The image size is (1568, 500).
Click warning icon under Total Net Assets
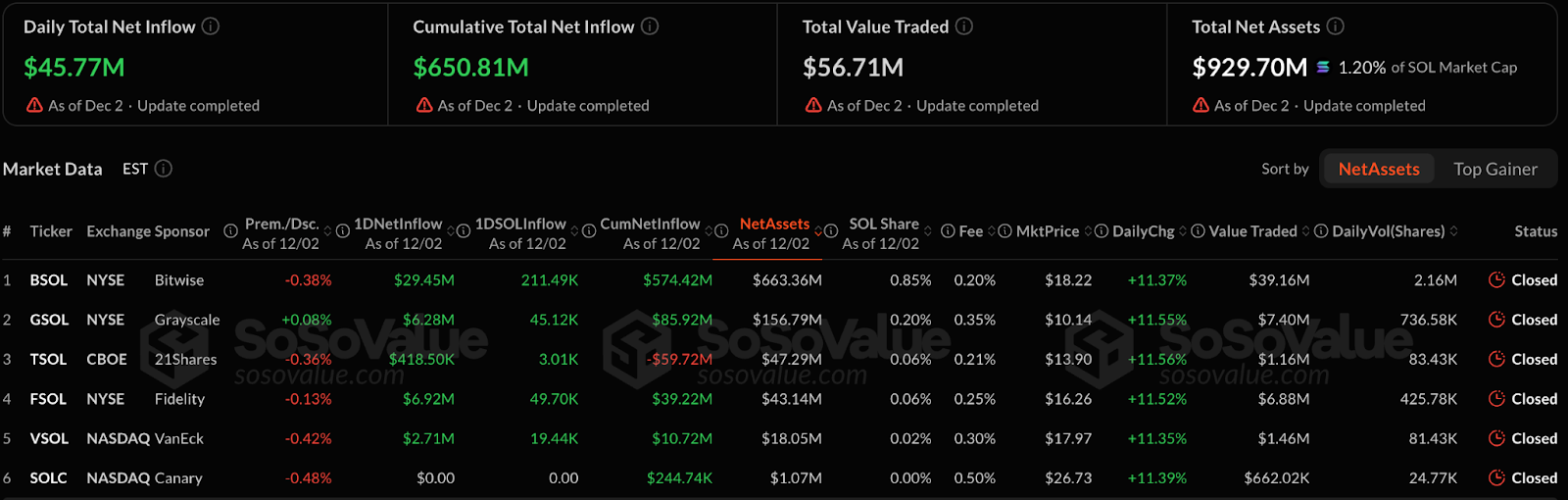tap(1200, 105)
